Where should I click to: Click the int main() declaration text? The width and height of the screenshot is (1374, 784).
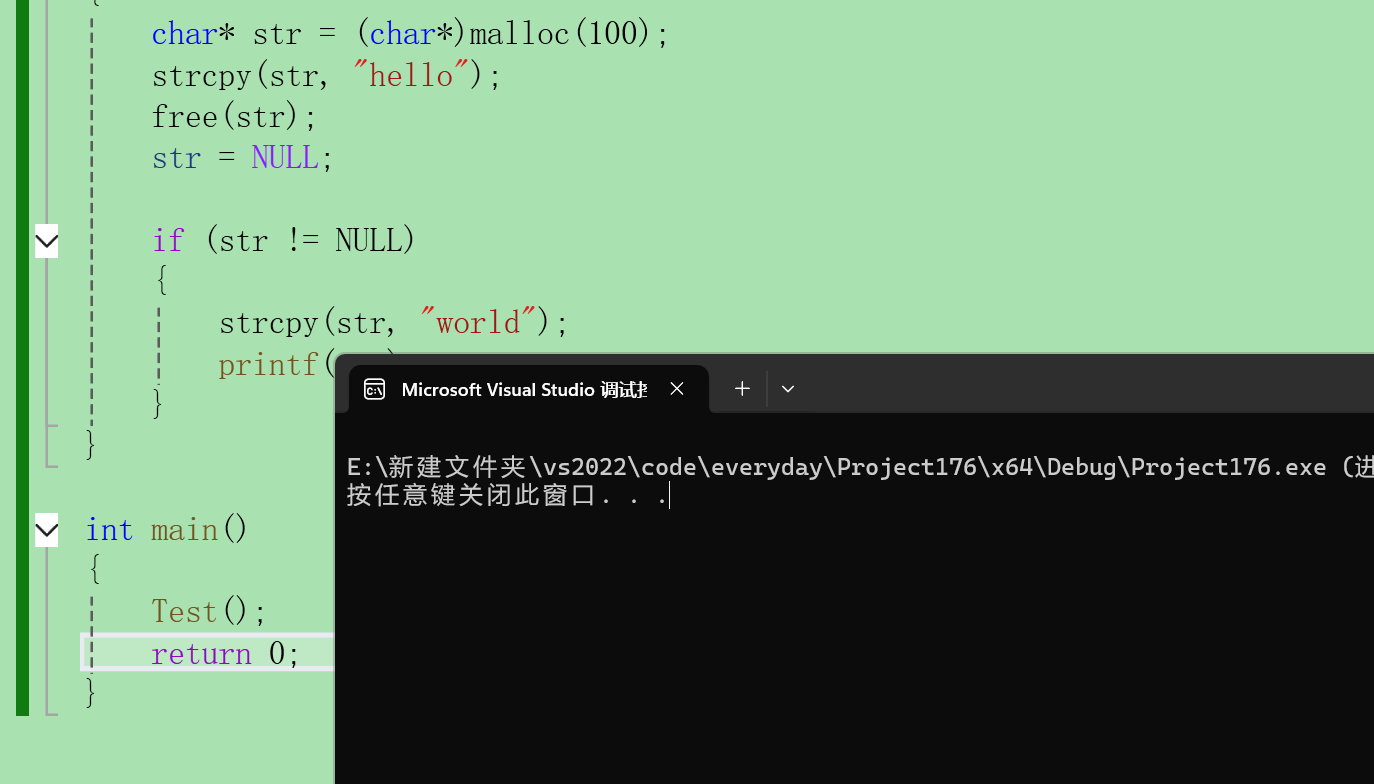tap(166, 529)
